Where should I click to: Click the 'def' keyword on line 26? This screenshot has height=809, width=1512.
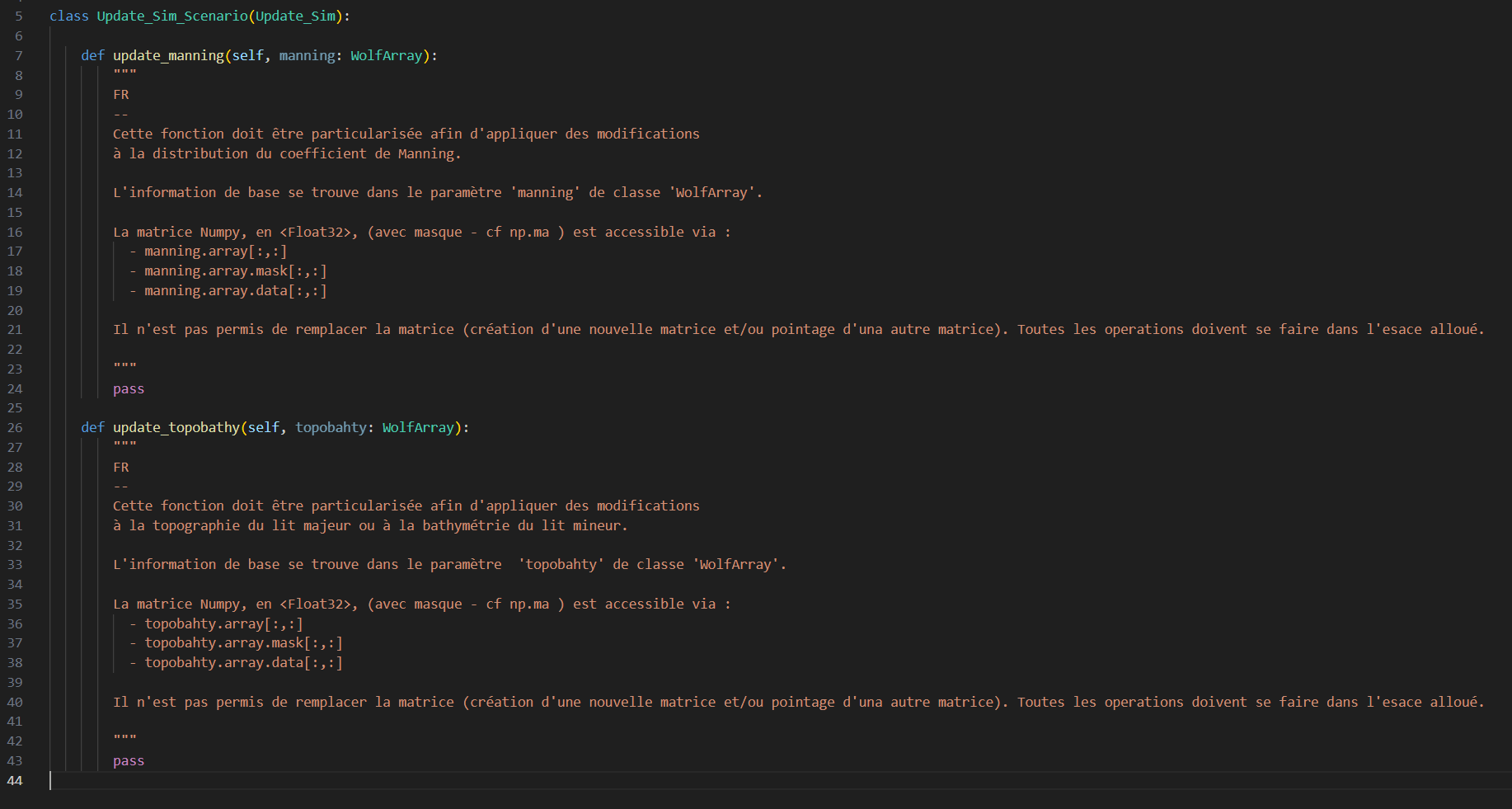click(92, 427)
